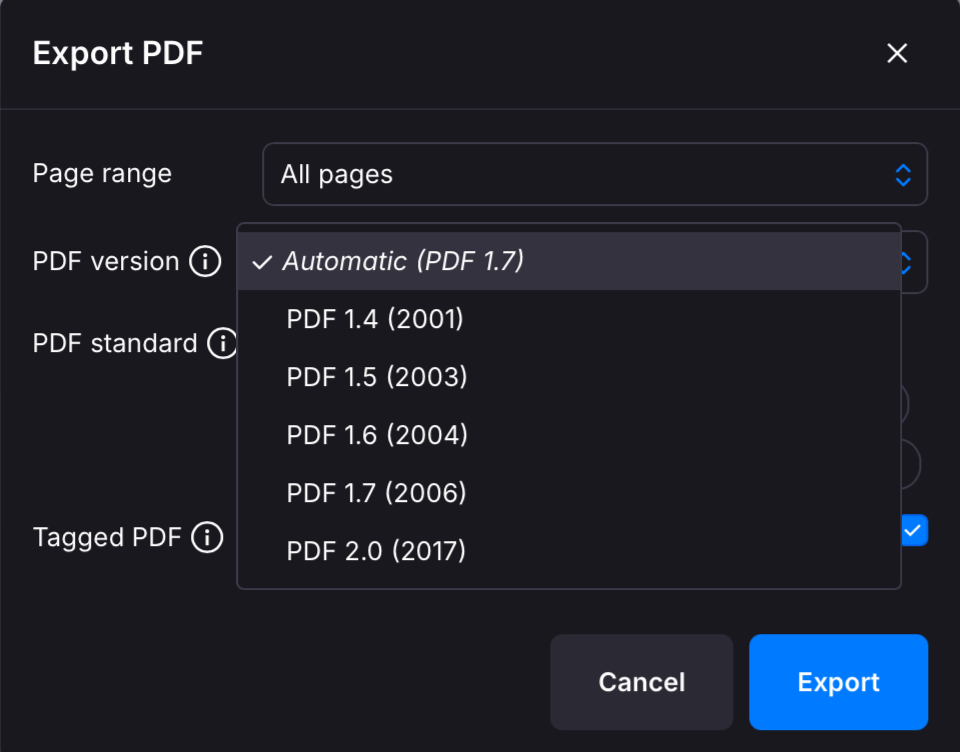Click the Export PDF dialog title
This screenshot has height=752, width=960.
pos(118,53)
